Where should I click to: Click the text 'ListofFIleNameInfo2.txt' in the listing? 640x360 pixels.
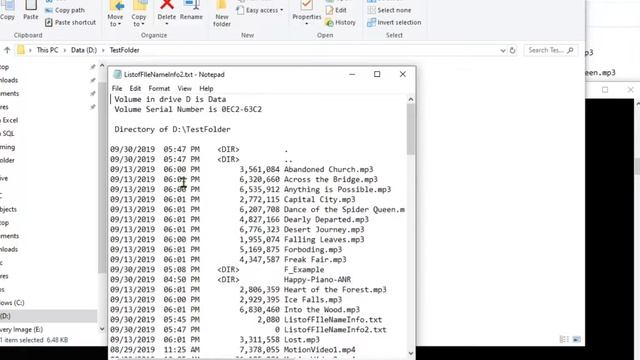tap(335, 329)
